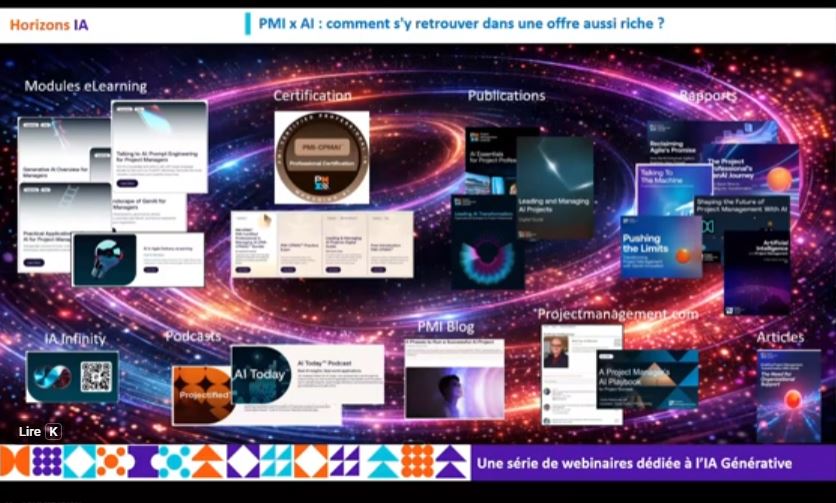Click dark button in Practical Application card
The image size is (836, 503).
[34, 262]
